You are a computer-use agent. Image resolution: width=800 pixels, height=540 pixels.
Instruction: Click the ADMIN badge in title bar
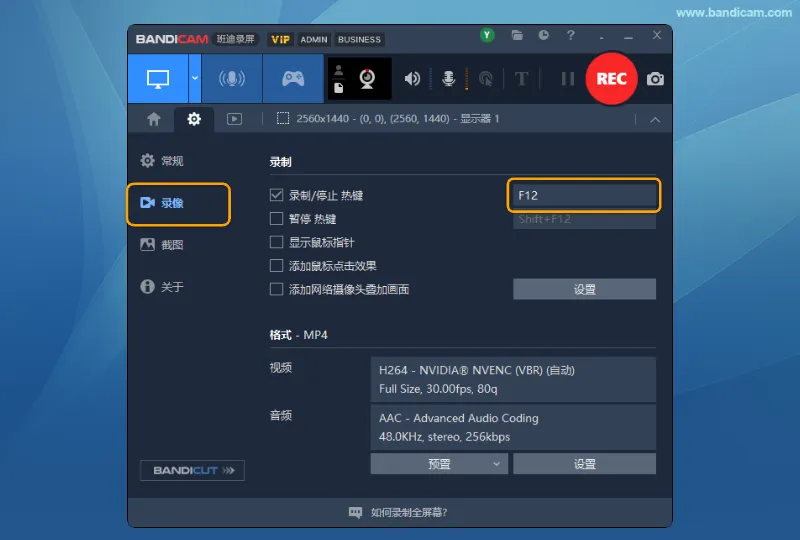pos(314,39)
